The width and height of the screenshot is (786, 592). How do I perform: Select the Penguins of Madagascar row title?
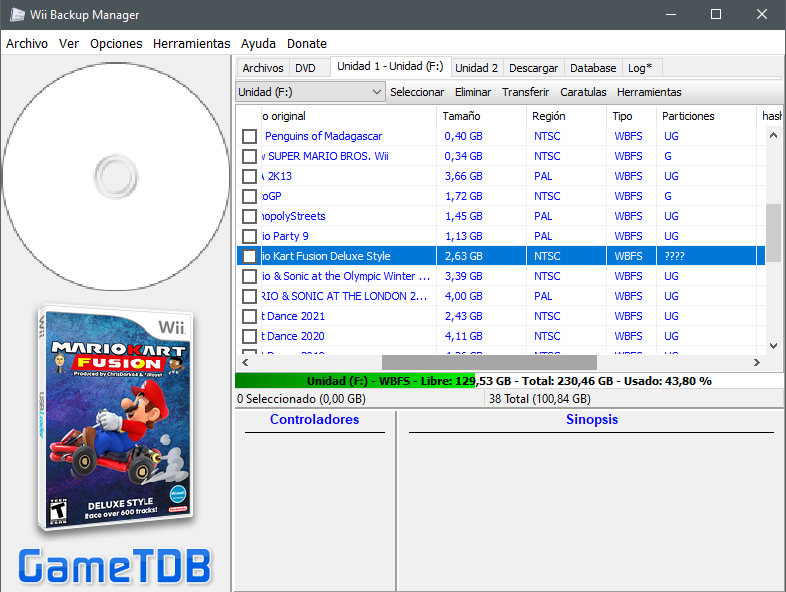tap(323, 136)
